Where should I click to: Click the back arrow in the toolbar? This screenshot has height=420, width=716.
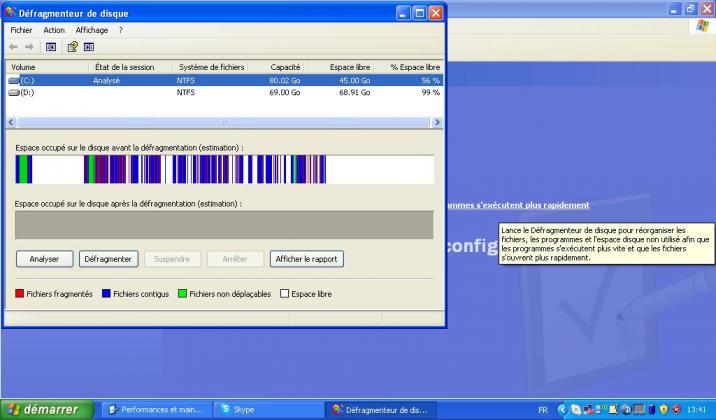[14, 46]
